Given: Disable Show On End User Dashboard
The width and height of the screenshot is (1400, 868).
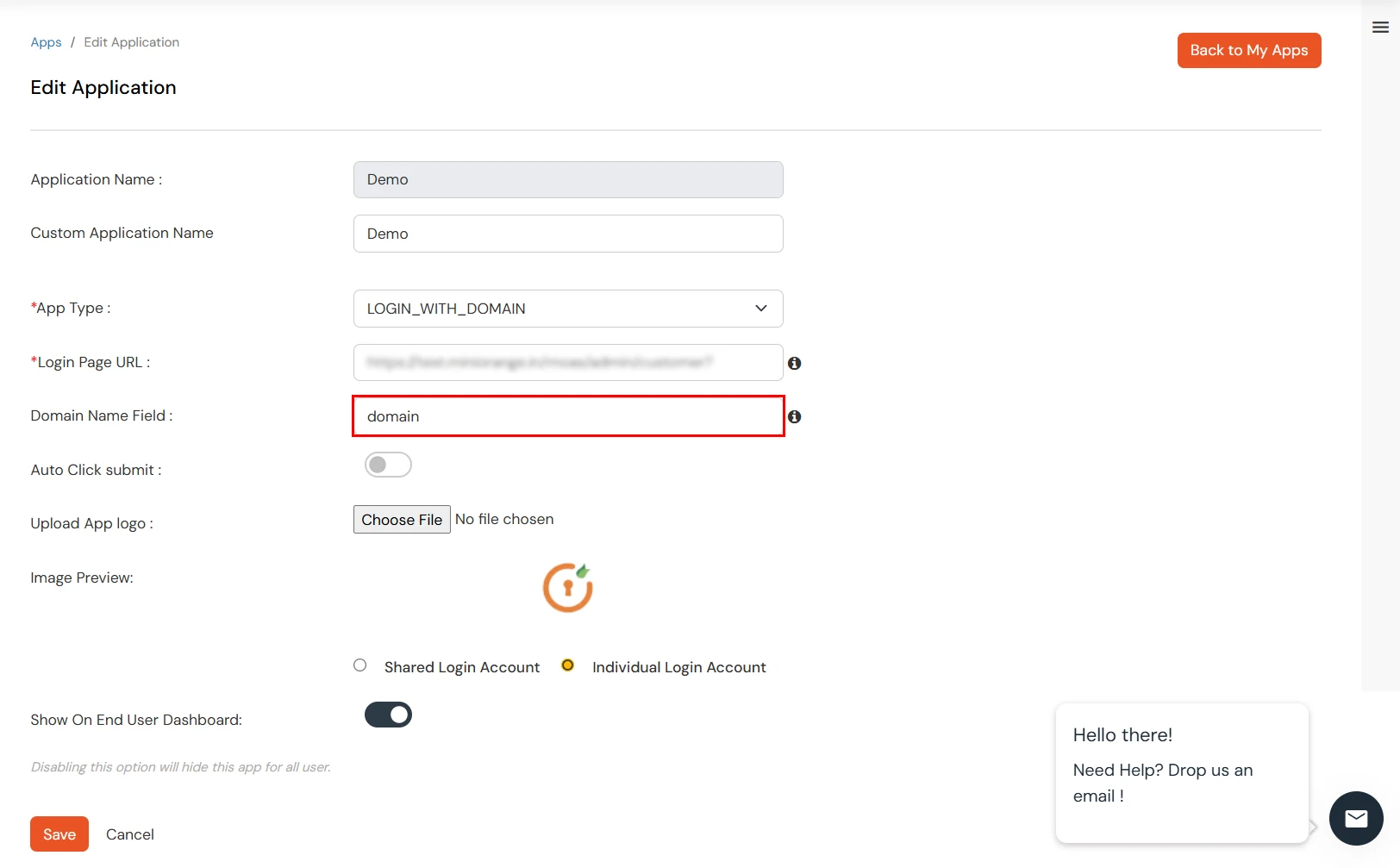Looking at the screenshot, I should click(388, 715).
